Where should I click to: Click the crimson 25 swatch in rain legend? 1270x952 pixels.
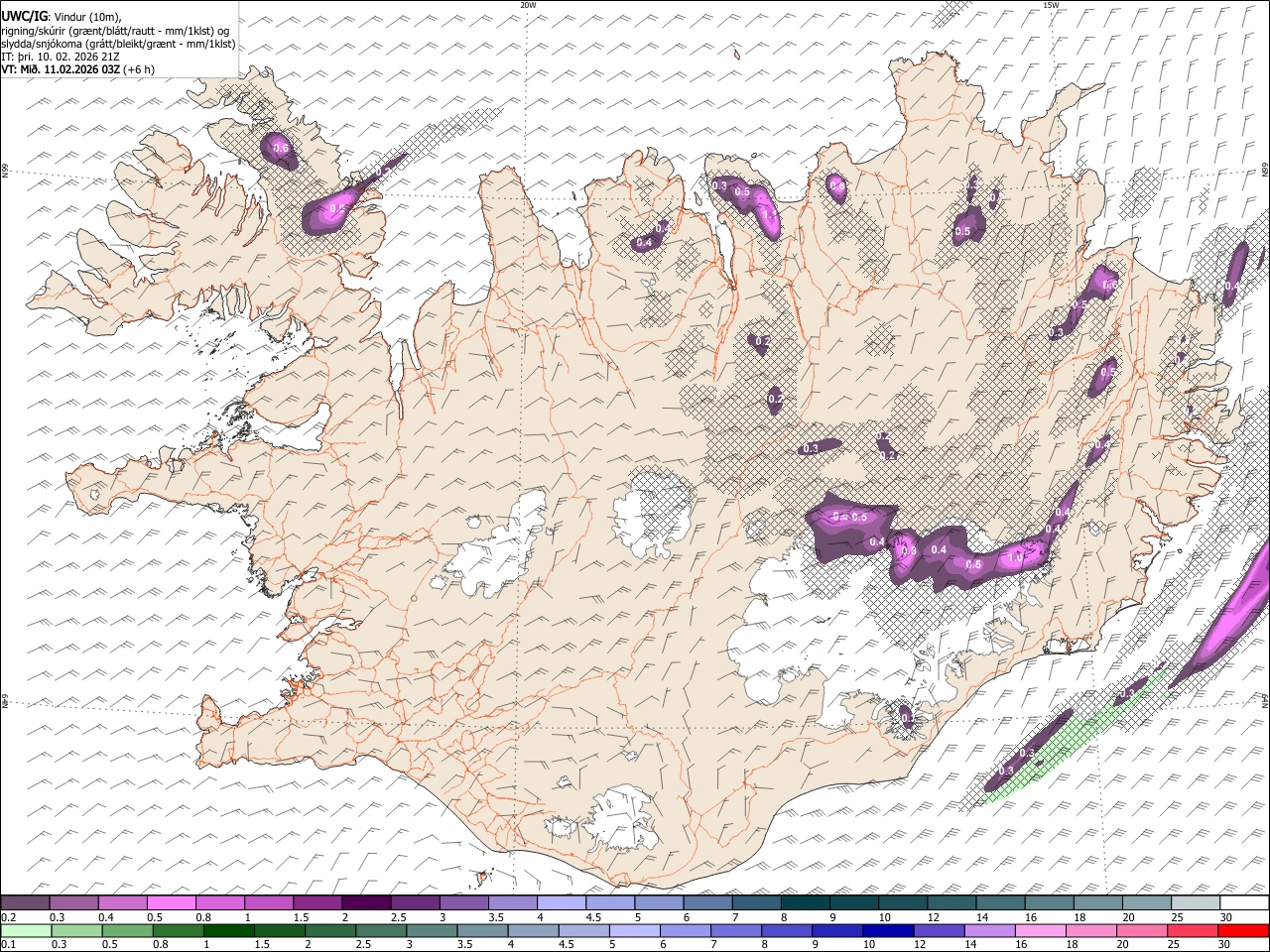(1193, 930)
